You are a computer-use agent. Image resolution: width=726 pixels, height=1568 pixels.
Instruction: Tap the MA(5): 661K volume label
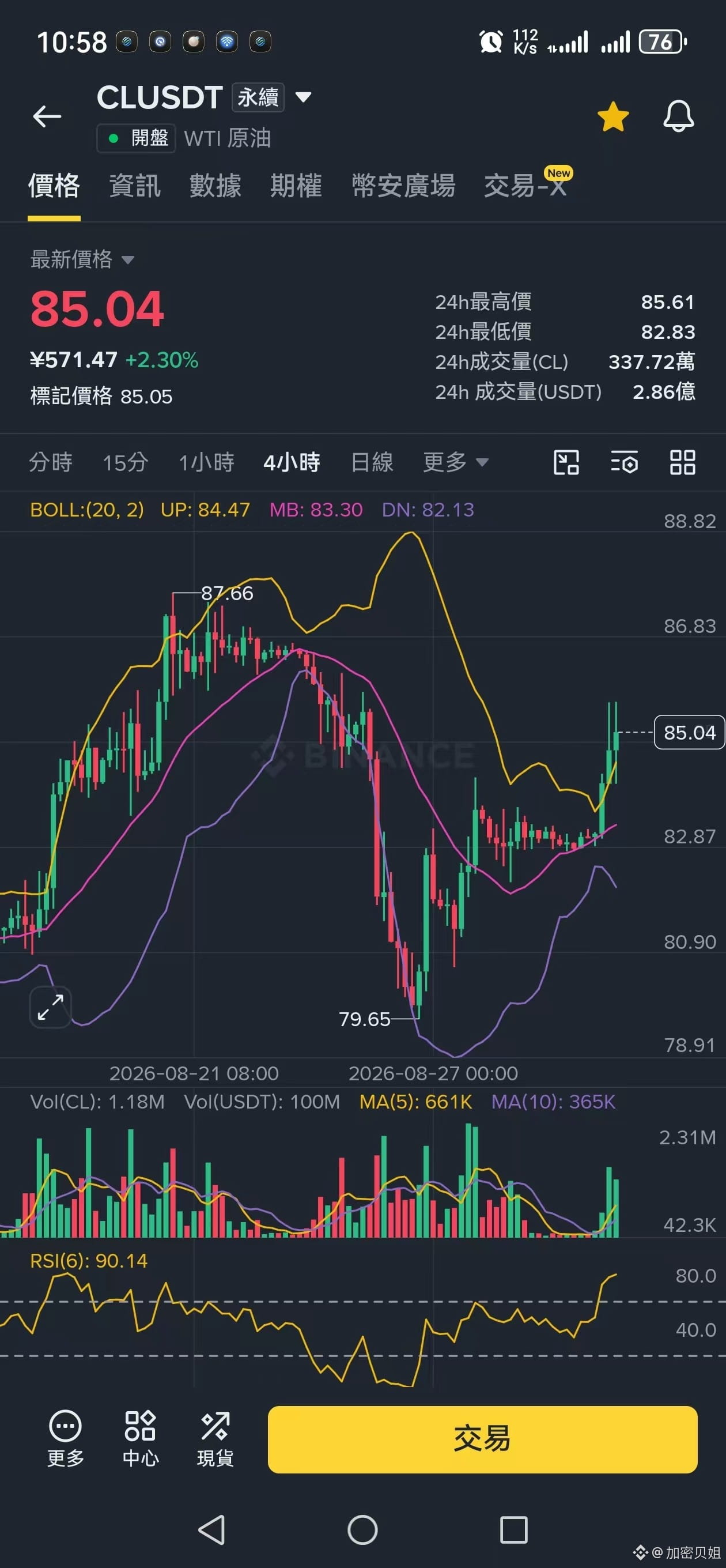pyautogui.click(x=415, y=1102)
